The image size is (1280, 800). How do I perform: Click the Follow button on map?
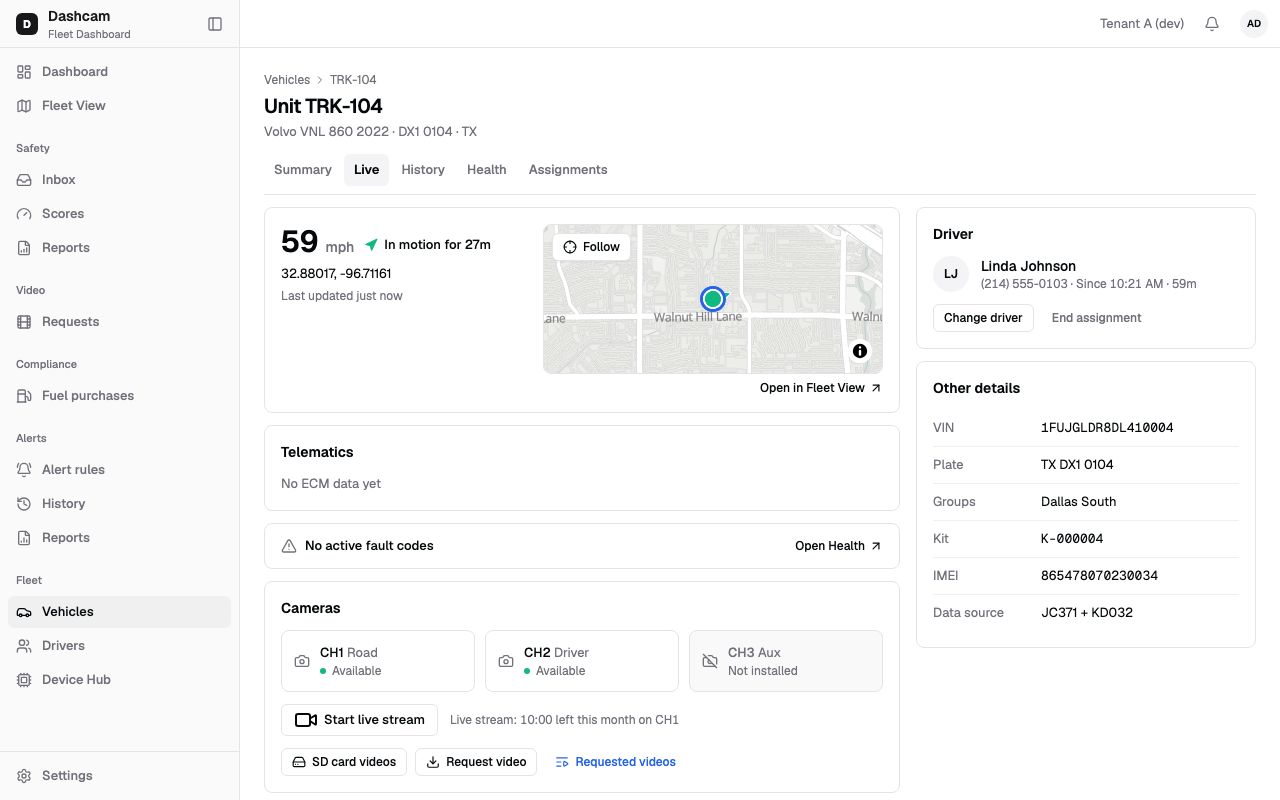[x=591, y=247]
